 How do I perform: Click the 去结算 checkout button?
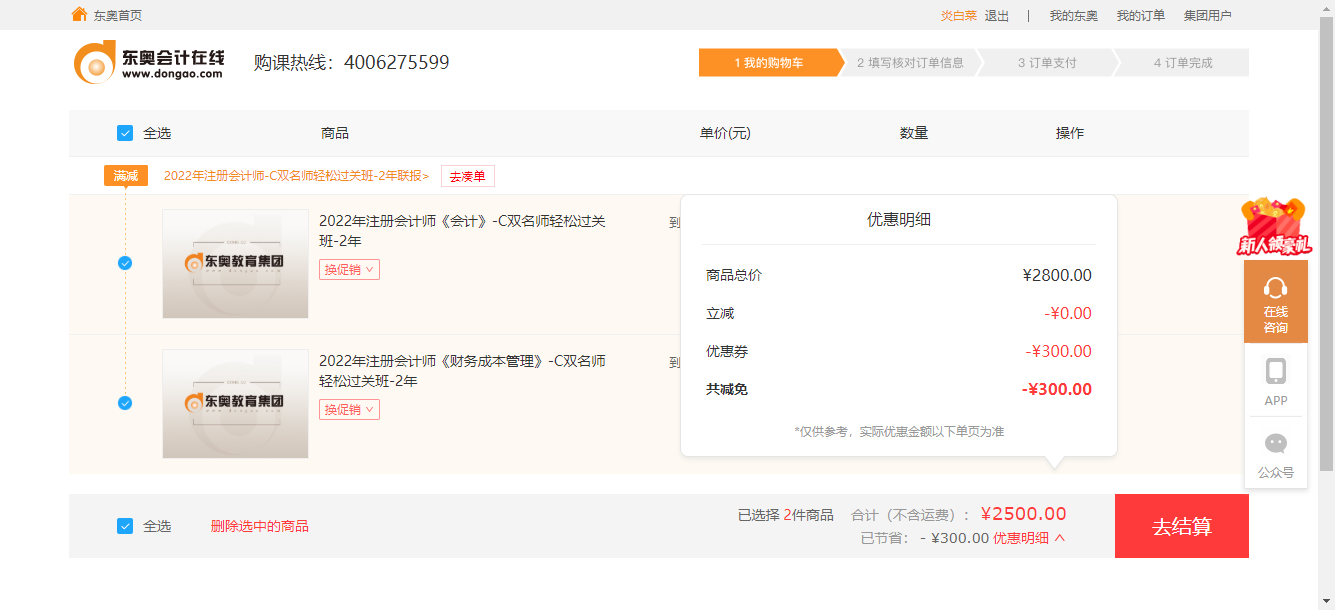(1181, 526)
